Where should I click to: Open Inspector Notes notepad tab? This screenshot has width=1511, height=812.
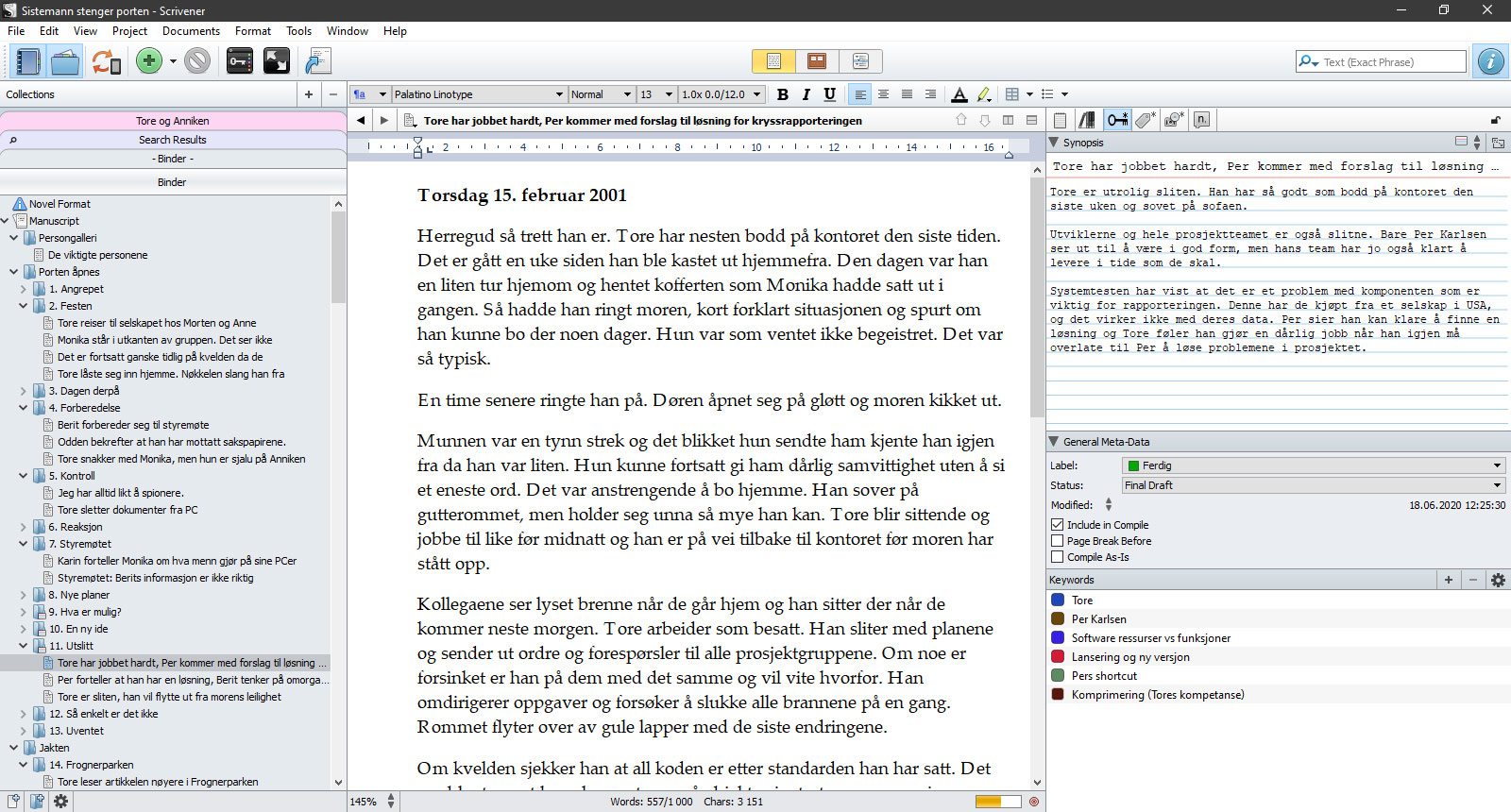click(x=1060, y=120)
